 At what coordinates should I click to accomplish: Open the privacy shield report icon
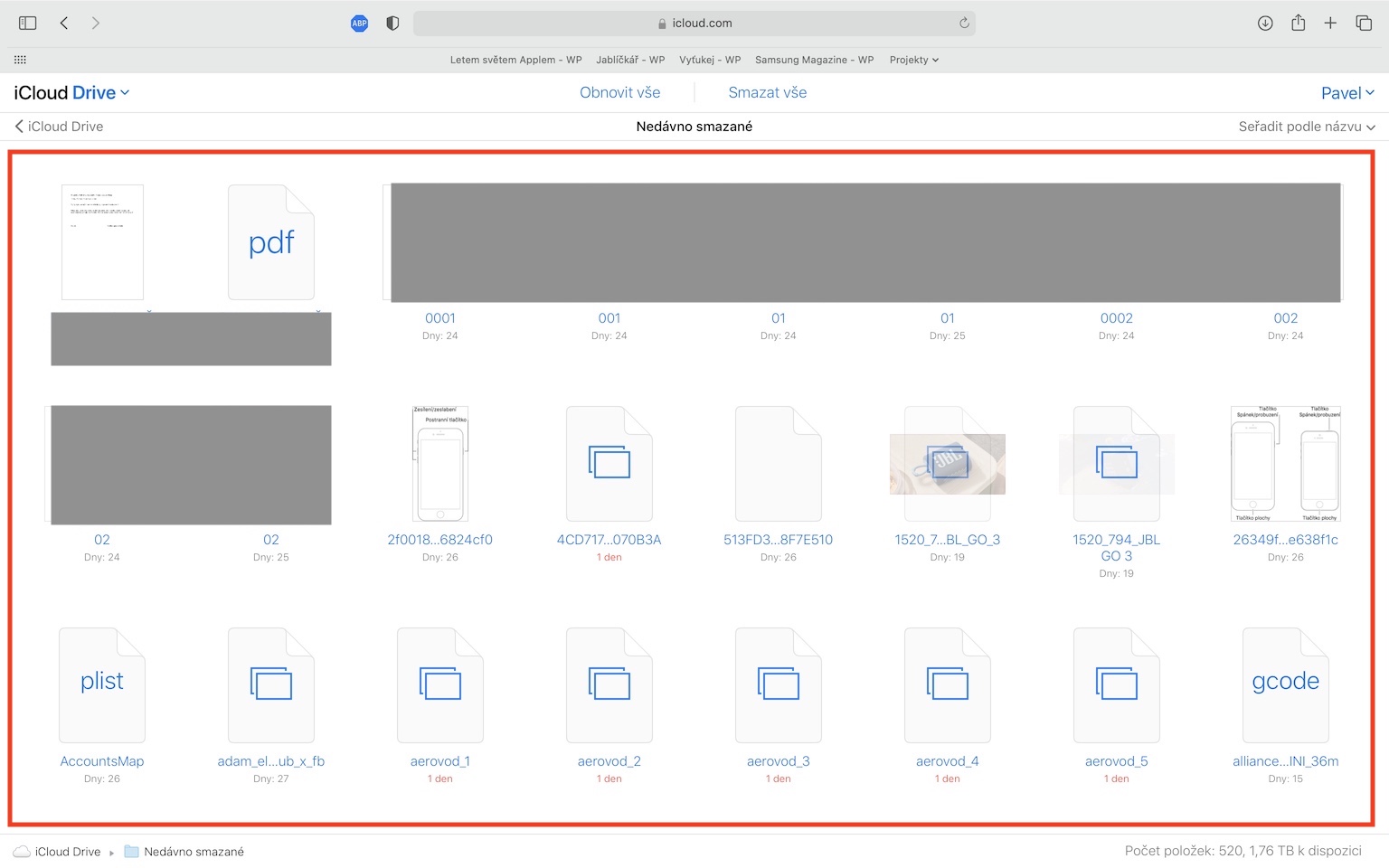point(392,24)
